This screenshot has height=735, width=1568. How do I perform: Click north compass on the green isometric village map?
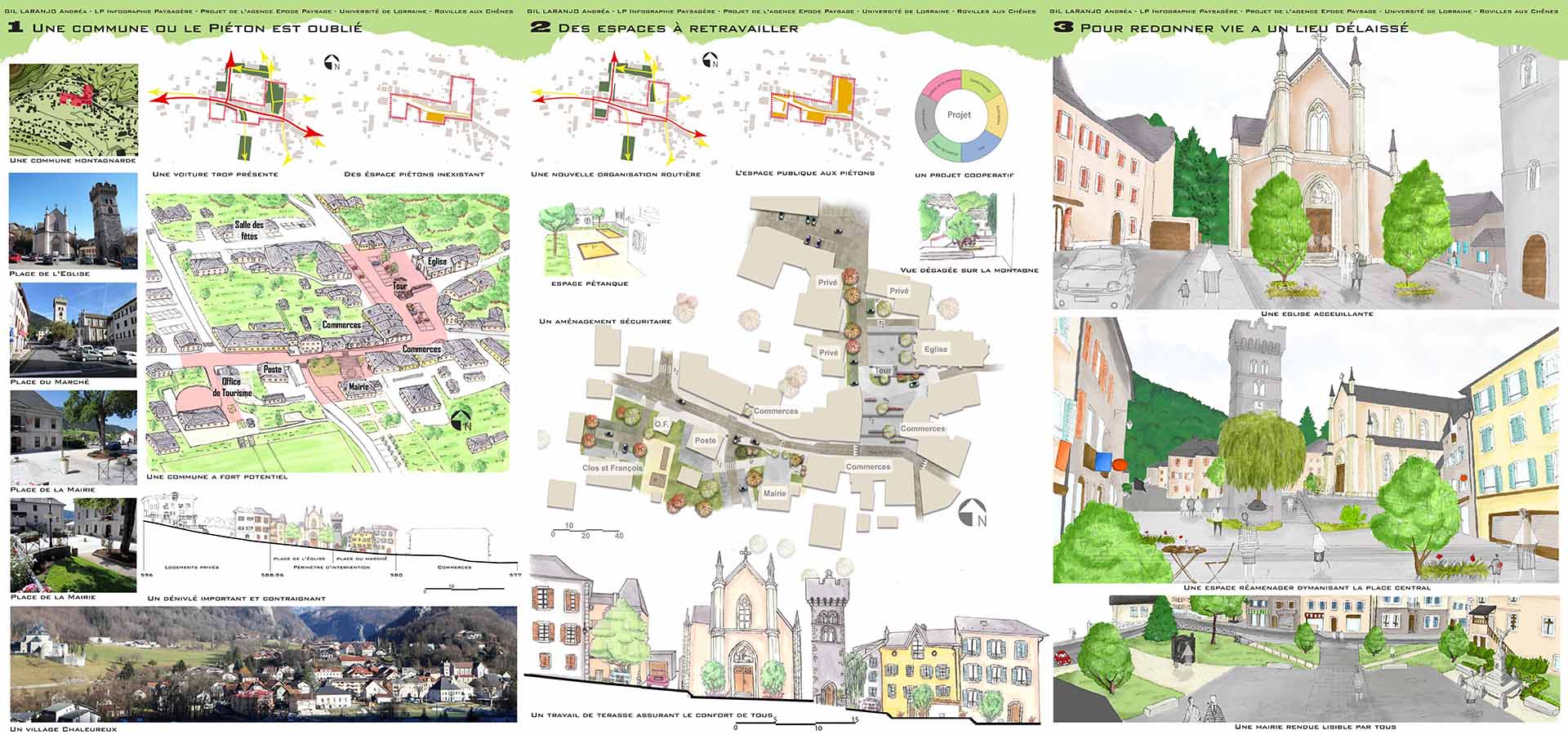[x=462, y=421]
